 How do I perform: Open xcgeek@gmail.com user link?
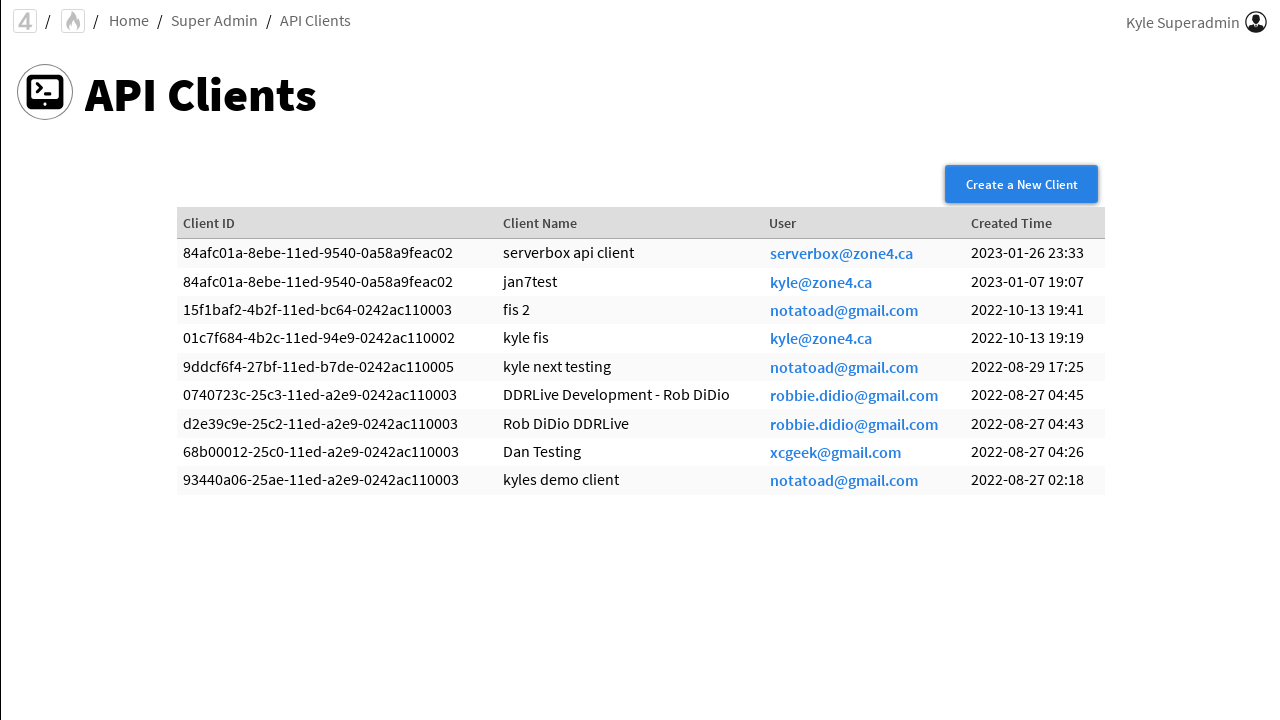click(835, 453)
